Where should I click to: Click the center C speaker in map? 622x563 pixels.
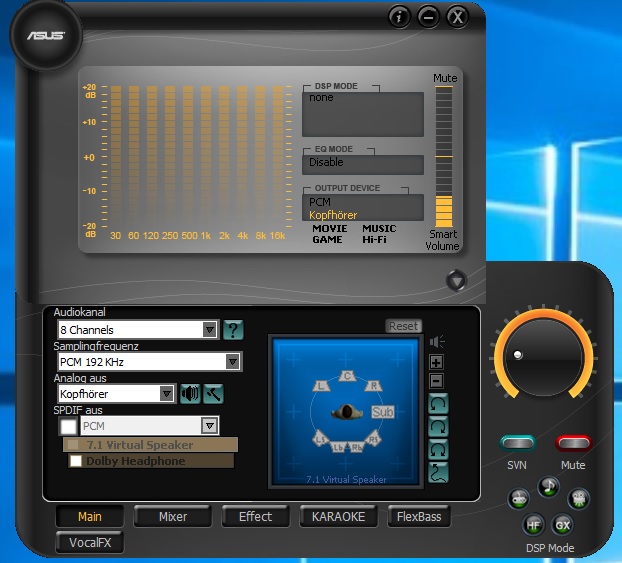[x=347, y=376]
